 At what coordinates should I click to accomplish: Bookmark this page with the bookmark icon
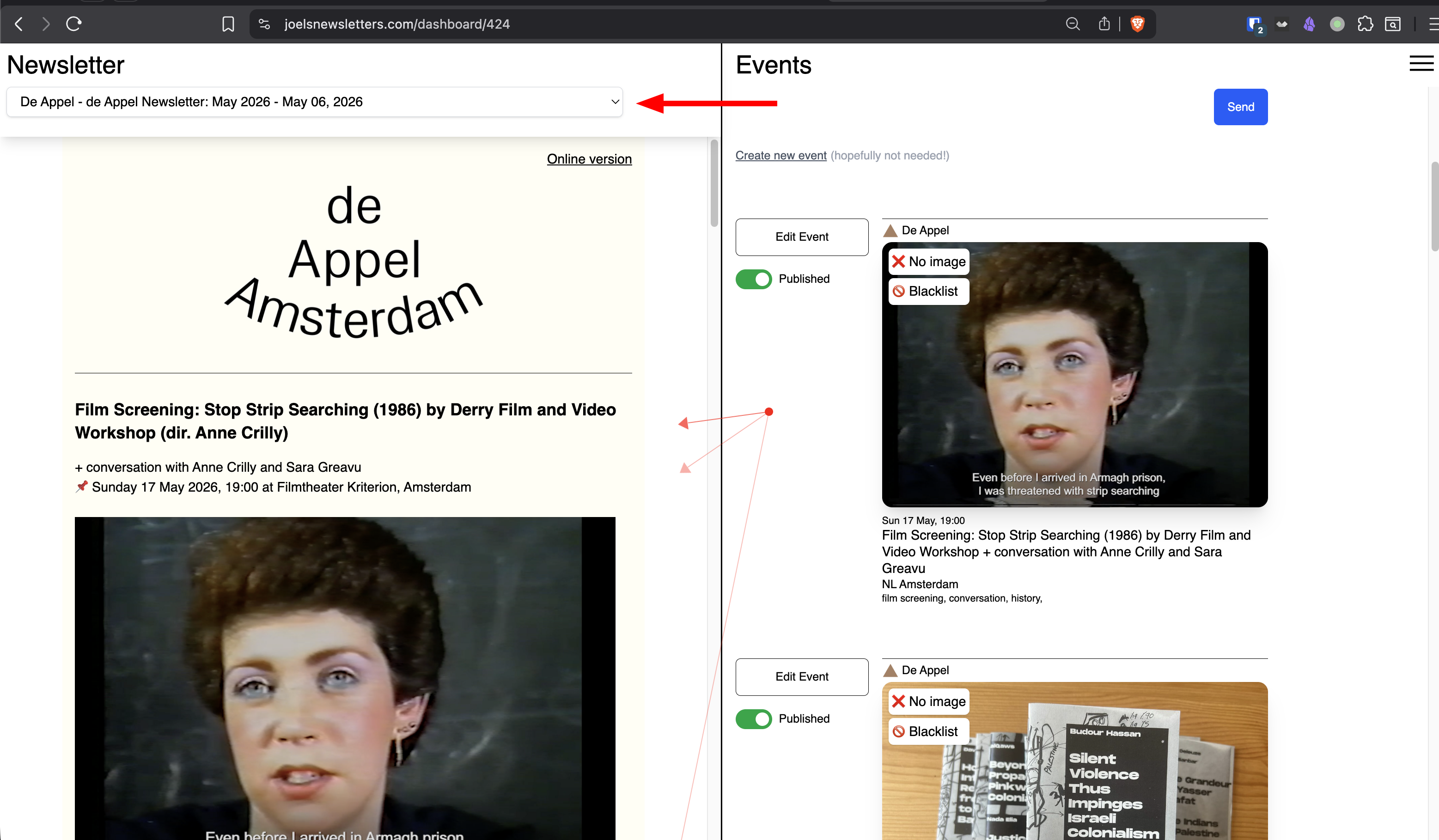228,24
